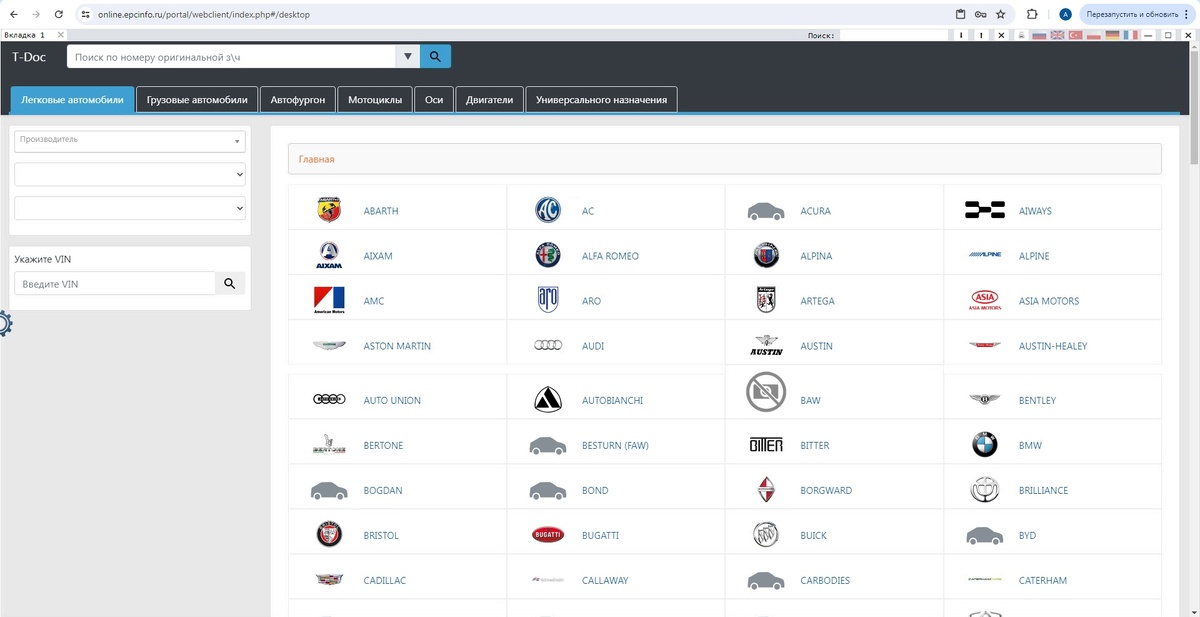Viewport: 1200px width, 617px height.
Task: Switch to Грузовые автомобили tab
Action: [197, 100]
